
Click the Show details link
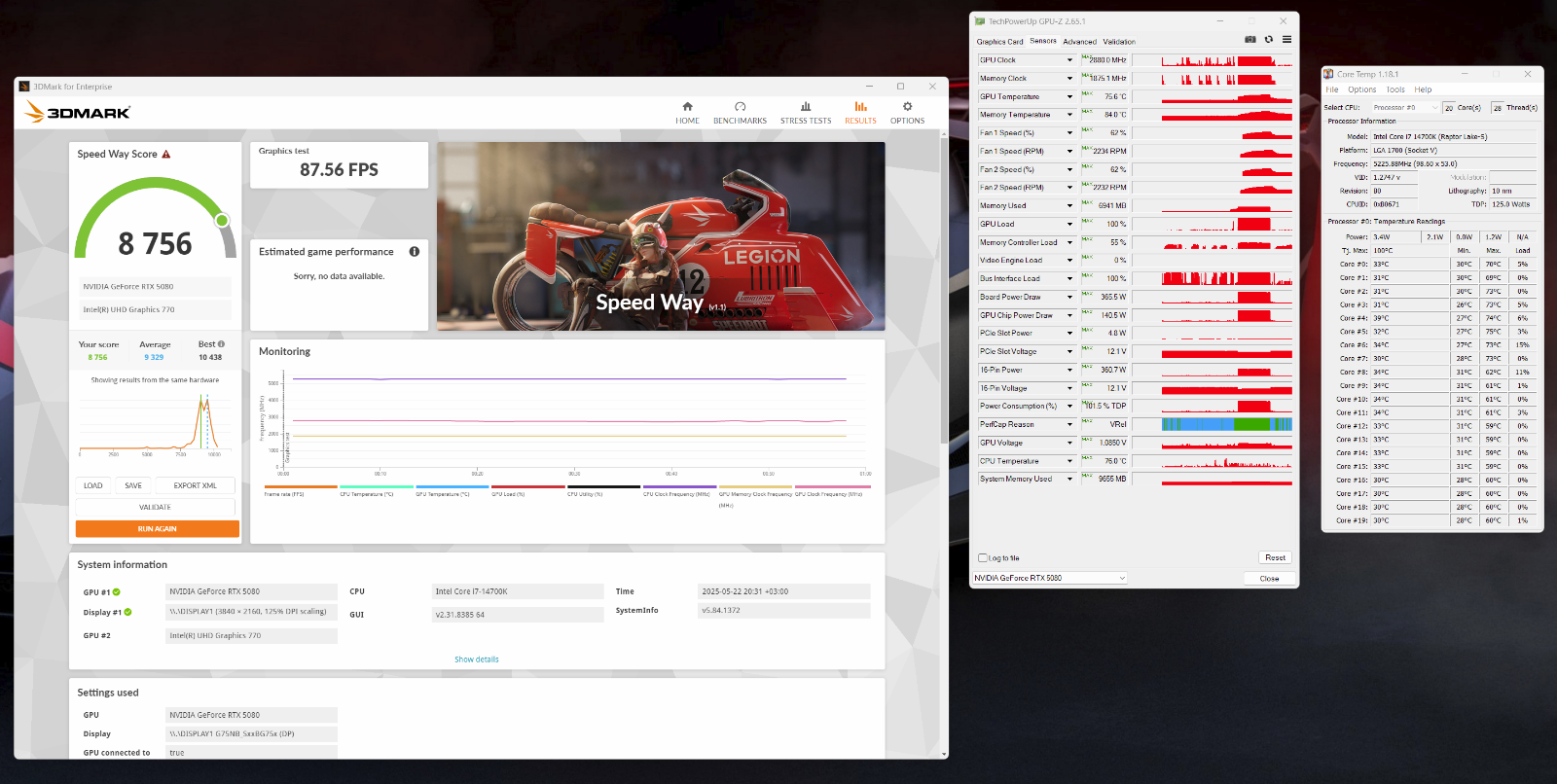click(476, 659)
